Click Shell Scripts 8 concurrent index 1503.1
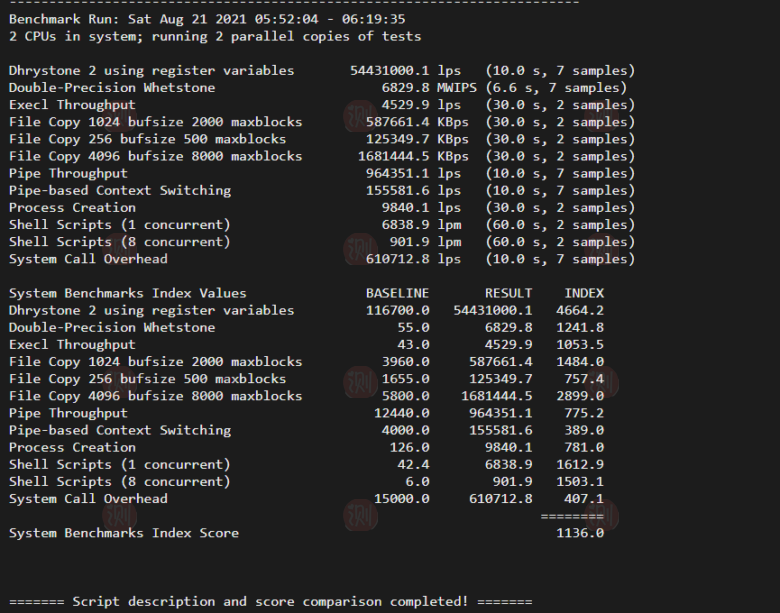 pyautogui.click(x=580, y=483)
